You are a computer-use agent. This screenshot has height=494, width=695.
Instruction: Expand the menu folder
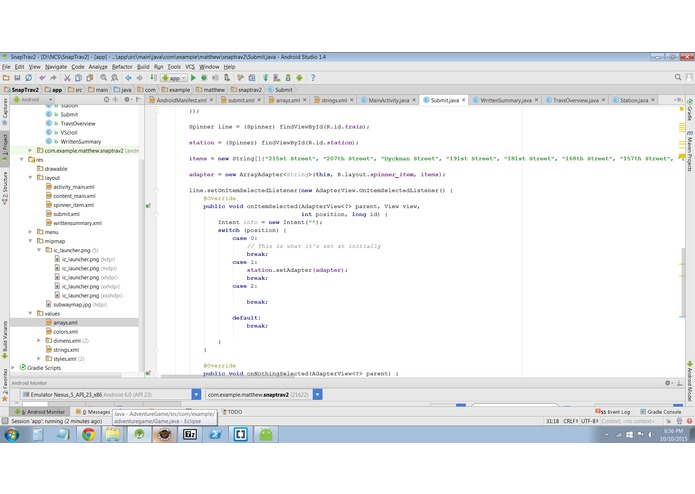coord(30,232)
